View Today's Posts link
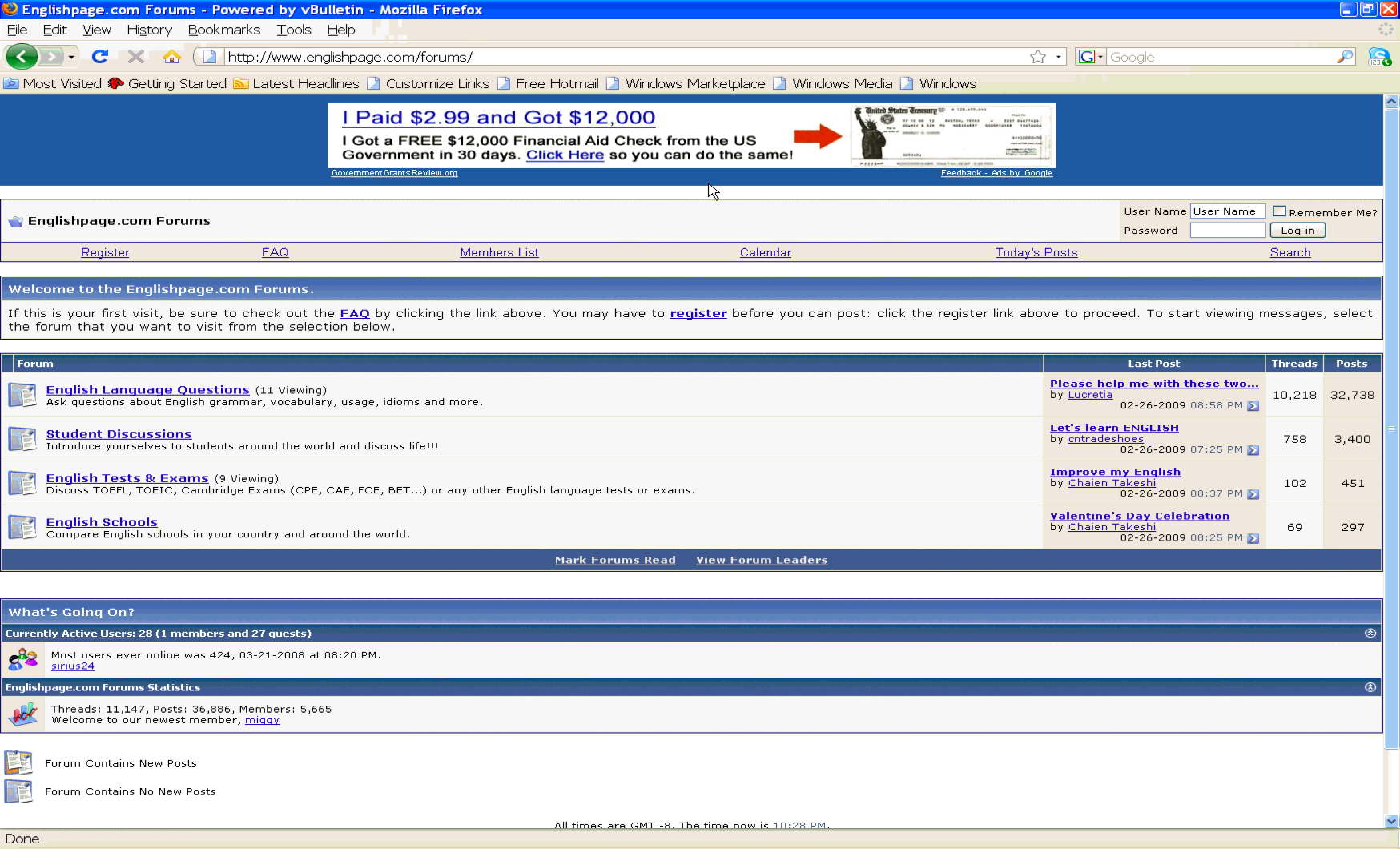The image size is (1400, 849). tap(1036, 252)
